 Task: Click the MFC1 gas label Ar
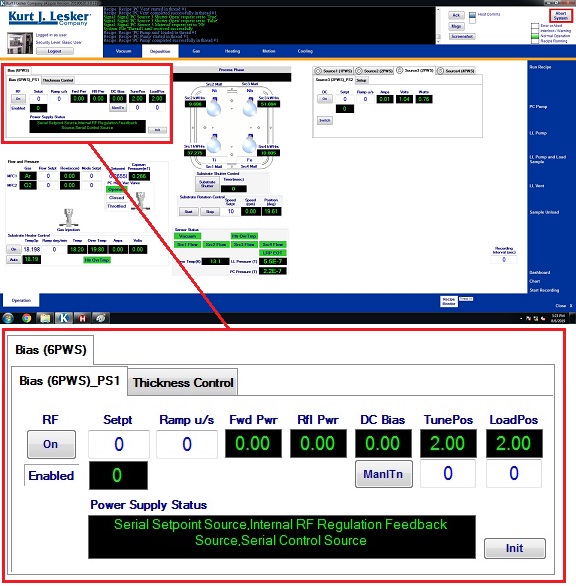(x=28, y=176)
